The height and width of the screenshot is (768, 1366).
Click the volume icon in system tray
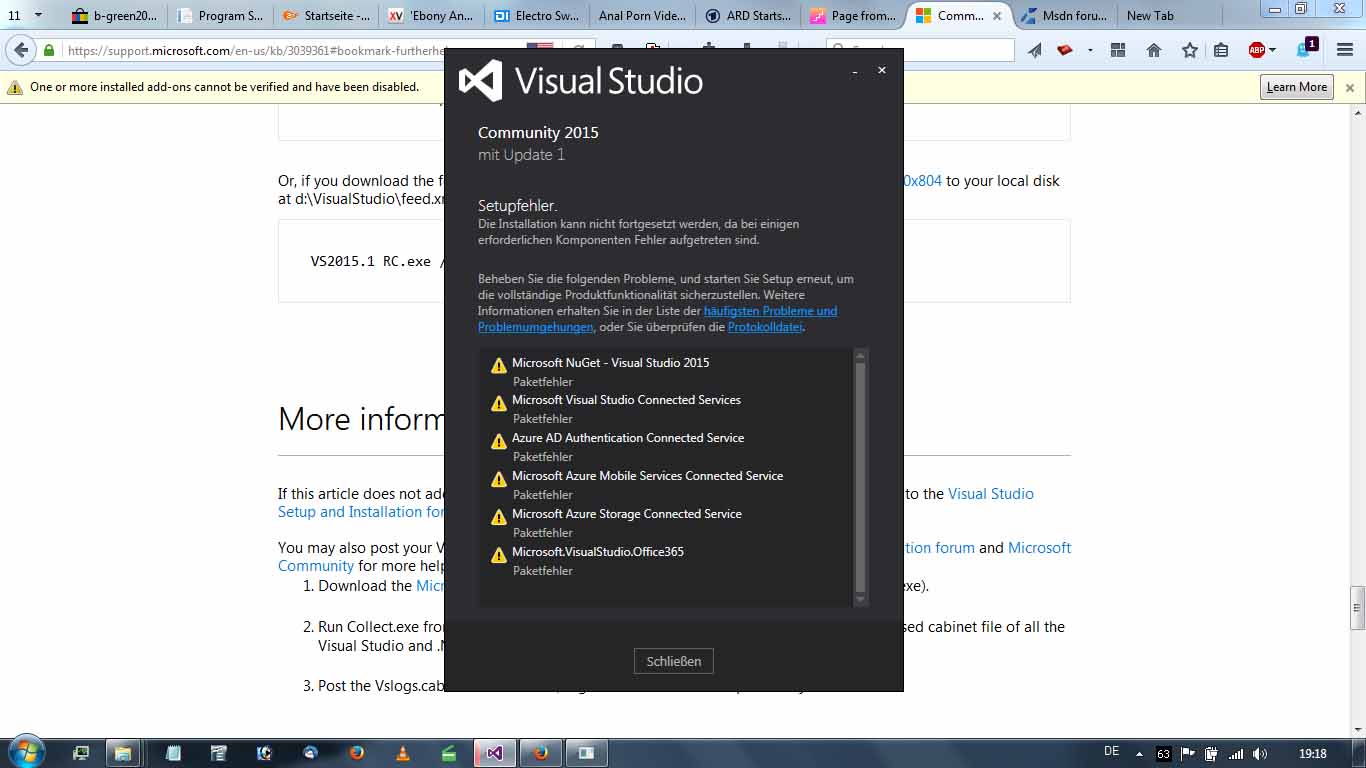(x=1260, y=754)
